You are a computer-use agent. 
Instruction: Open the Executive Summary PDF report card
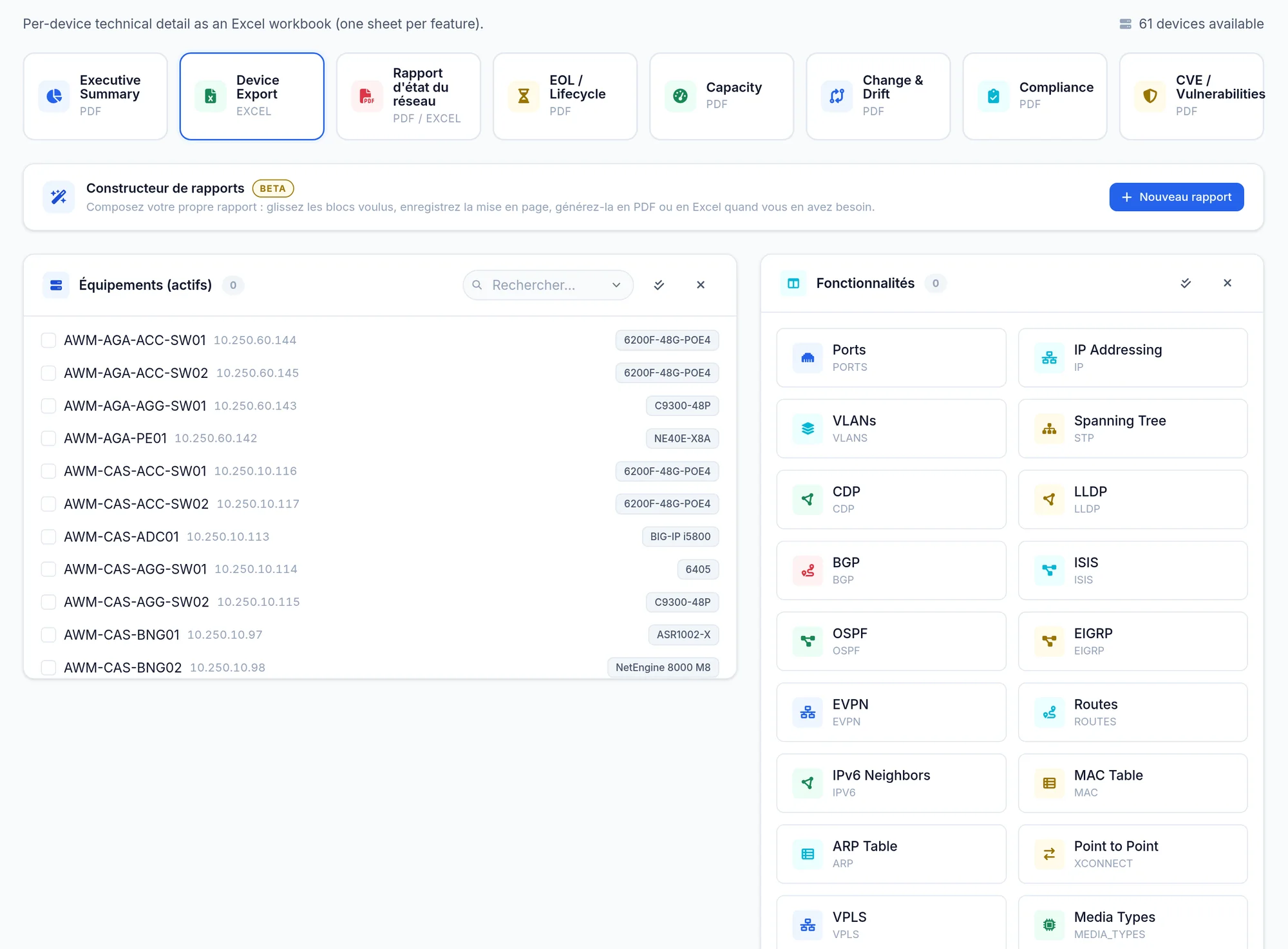(95, 96)
